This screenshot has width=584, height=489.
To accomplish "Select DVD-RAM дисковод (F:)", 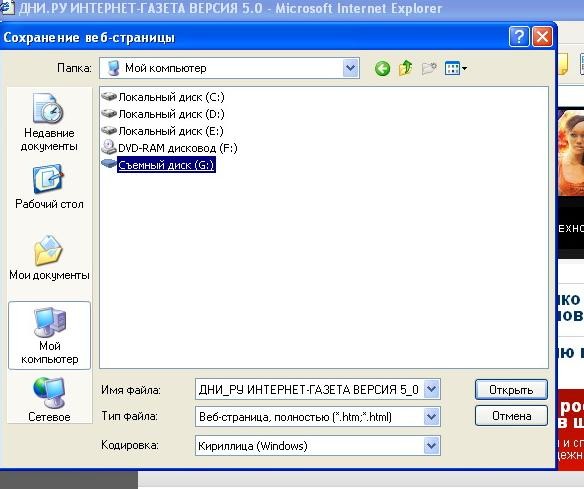I will point(169,148).
